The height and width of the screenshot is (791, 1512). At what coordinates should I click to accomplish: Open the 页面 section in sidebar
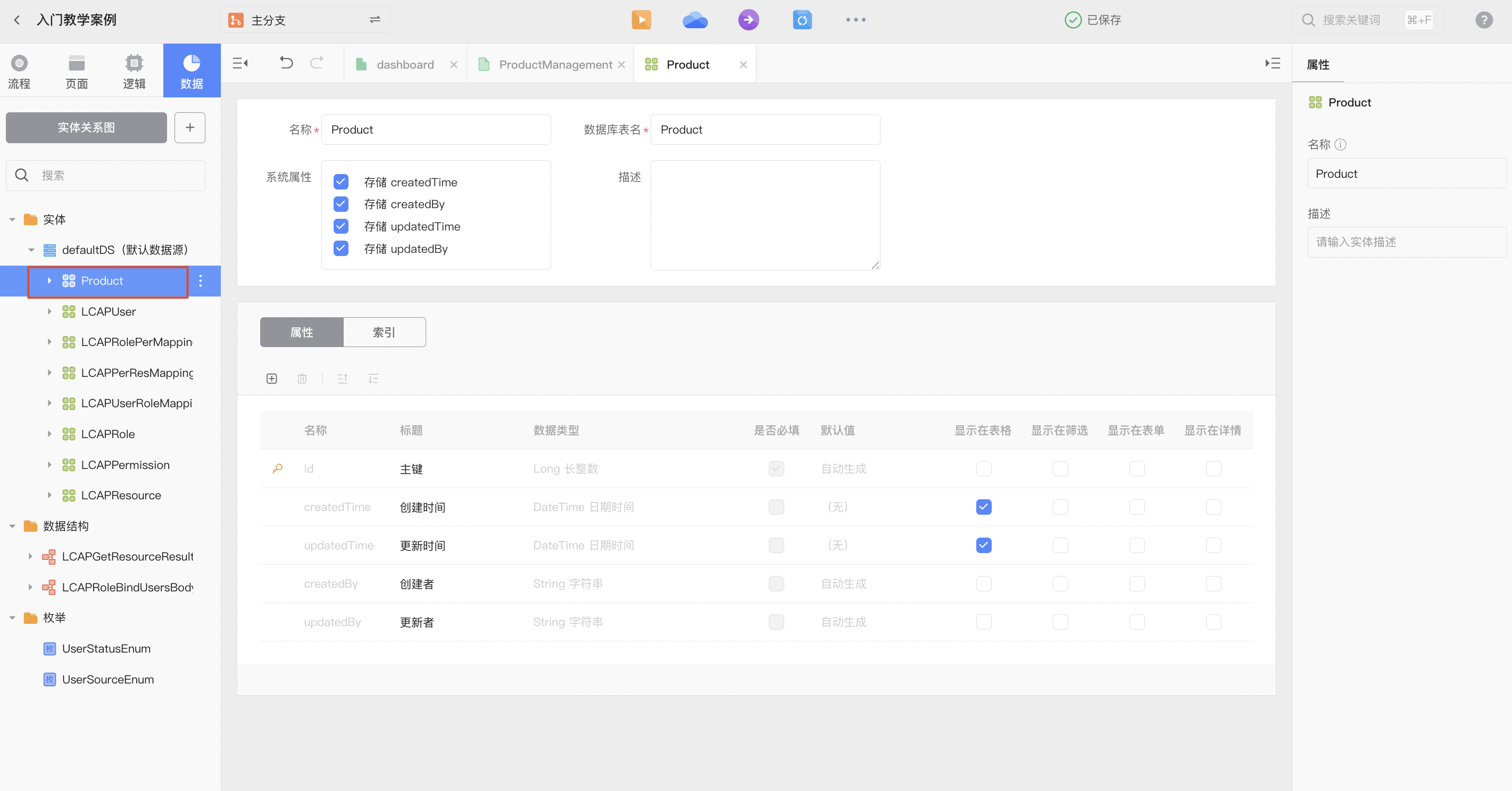76,72
